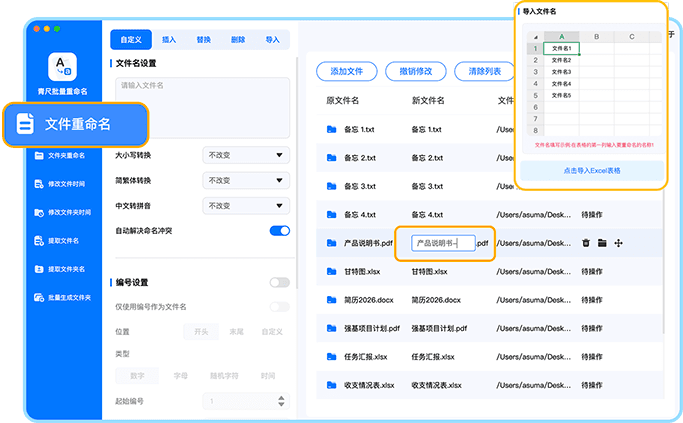Click folder icon in 产品说明书.pdf row actions

click(x=602, y=243)
